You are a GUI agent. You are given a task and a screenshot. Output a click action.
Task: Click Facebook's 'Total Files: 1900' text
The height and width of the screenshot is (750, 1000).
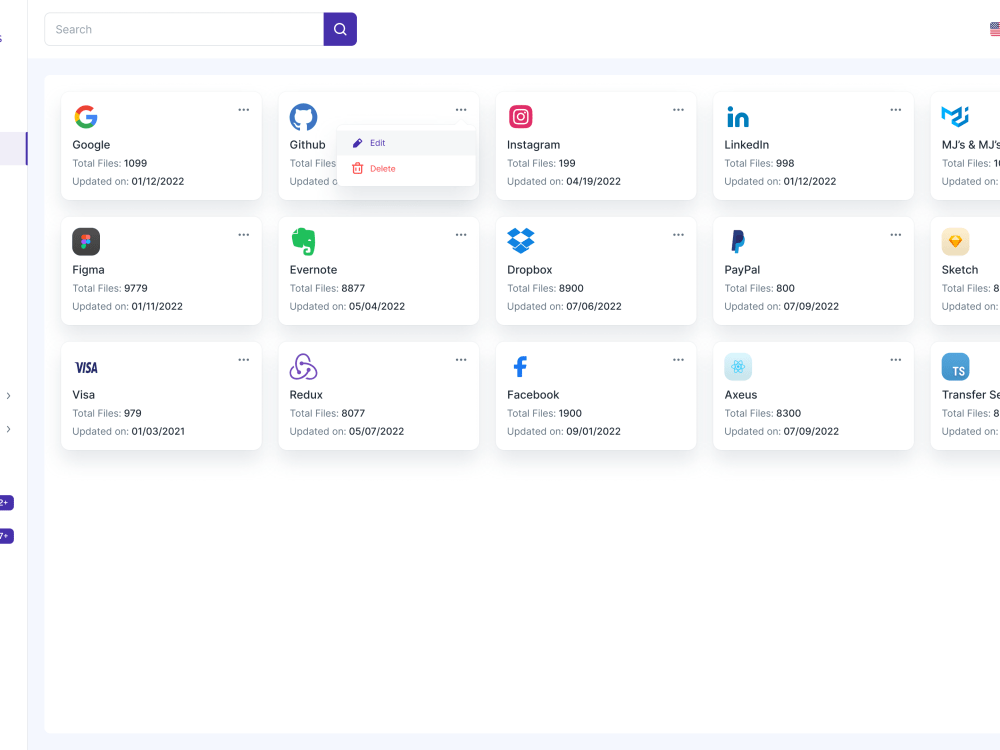point(545,413)
